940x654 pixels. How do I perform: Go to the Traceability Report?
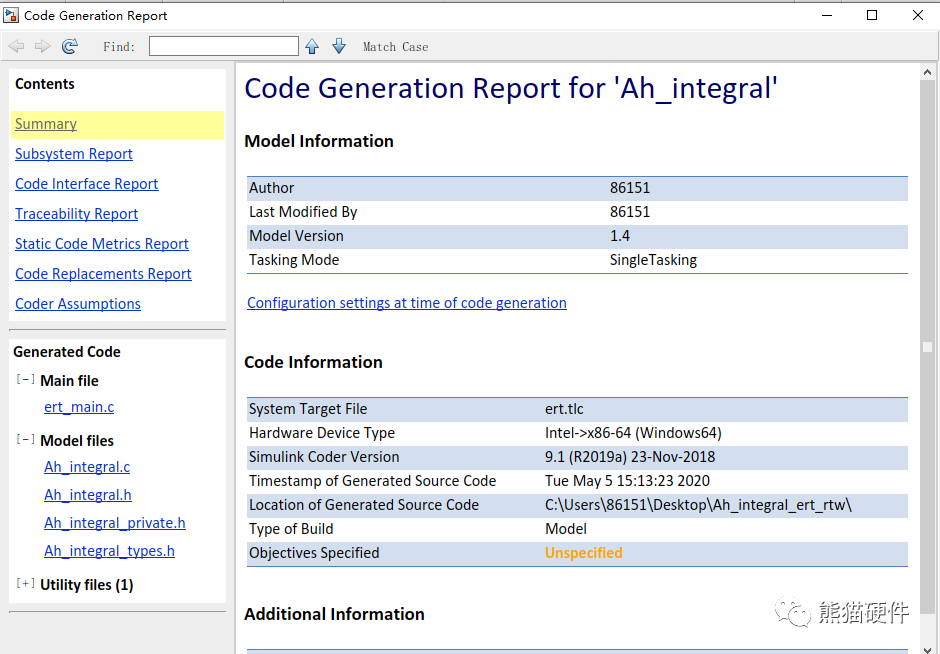77,214
